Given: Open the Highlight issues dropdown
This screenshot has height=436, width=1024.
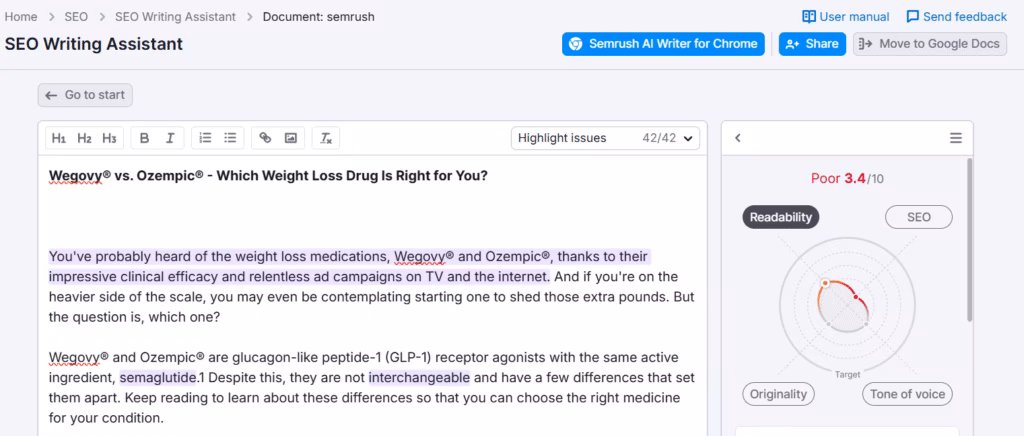Looking at the screenshot, I should 605,138.
